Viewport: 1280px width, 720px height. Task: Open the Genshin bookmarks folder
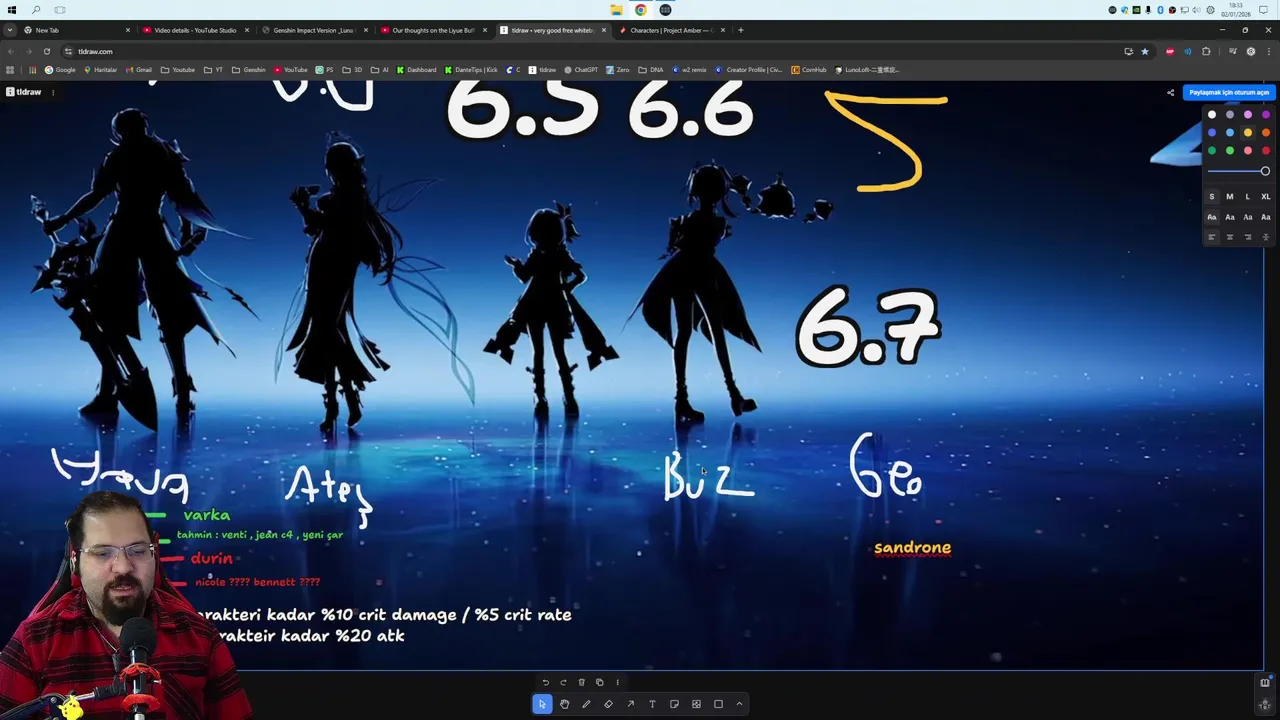click(x=249, y=70)
